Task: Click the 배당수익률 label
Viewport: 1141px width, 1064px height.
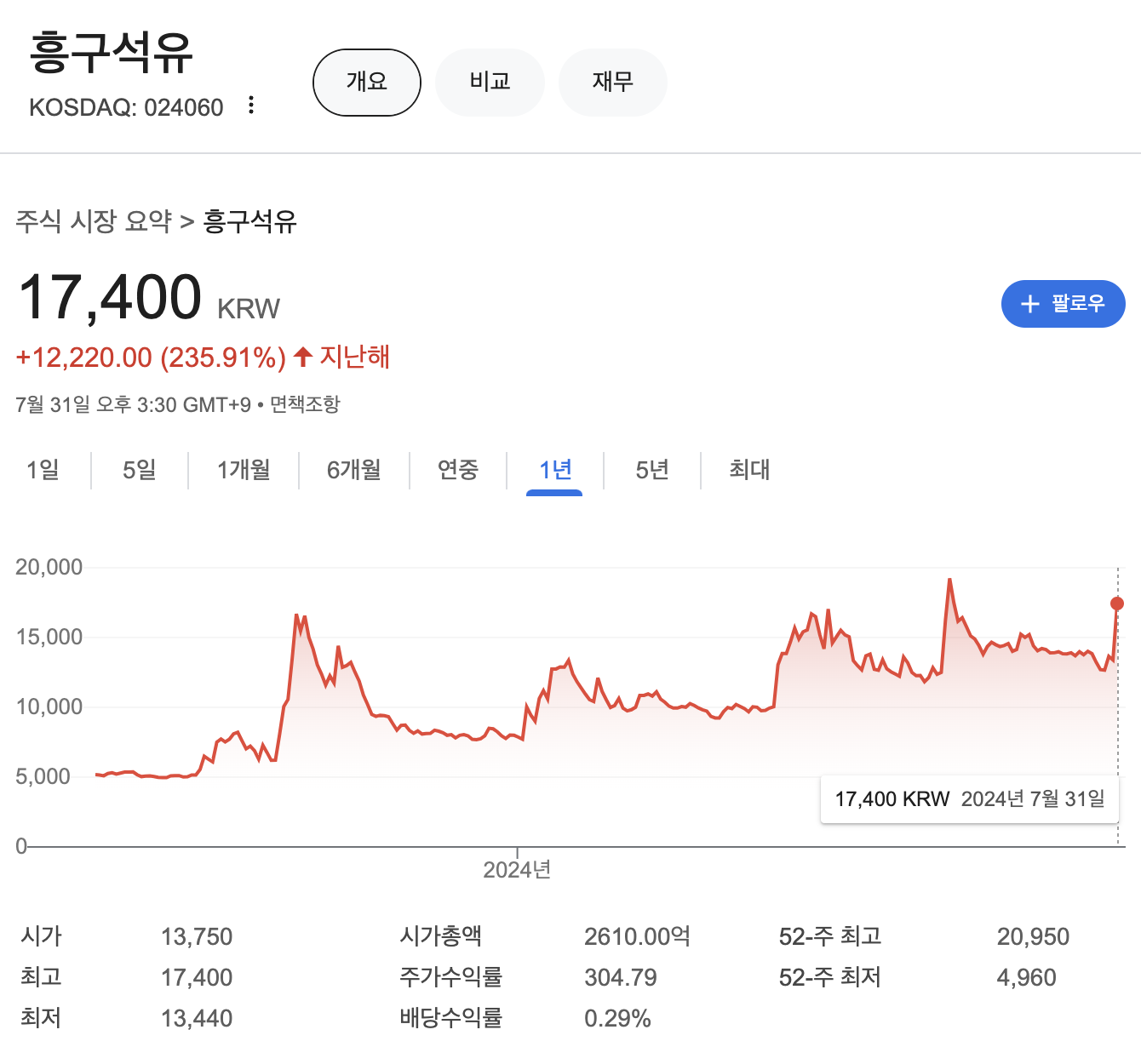Action: point(451,1018)
